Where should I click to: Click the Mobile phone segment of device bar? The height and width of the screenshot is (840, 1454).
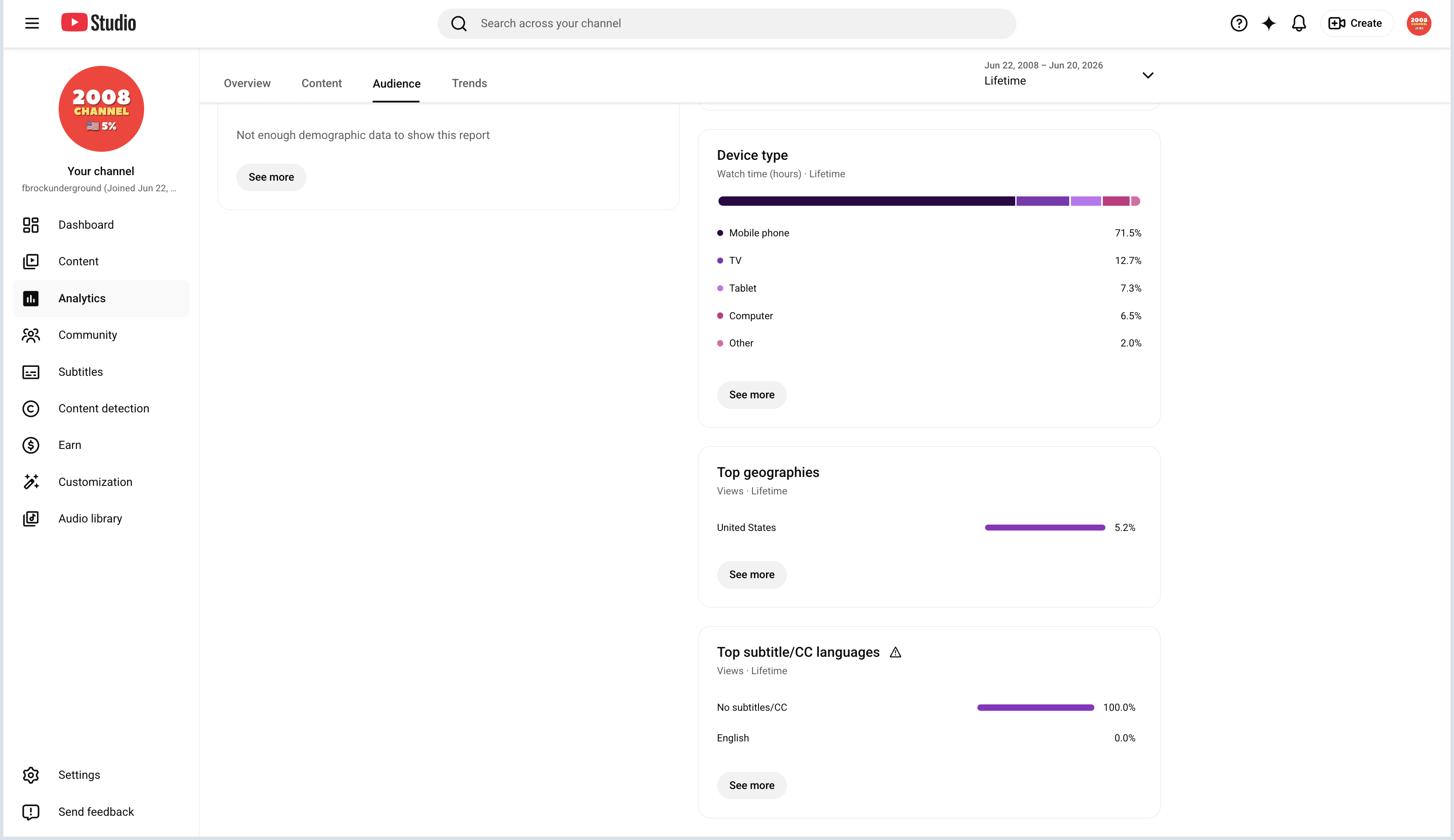pos(866,201)
